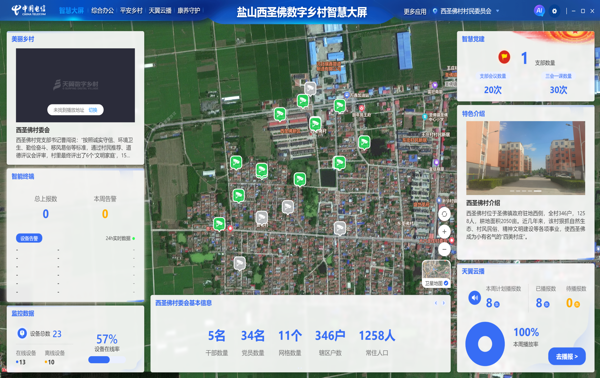The height and width of the screenshot is (378, 600).
Task: Select the gray offline camera marker at top
Action: 310,89
